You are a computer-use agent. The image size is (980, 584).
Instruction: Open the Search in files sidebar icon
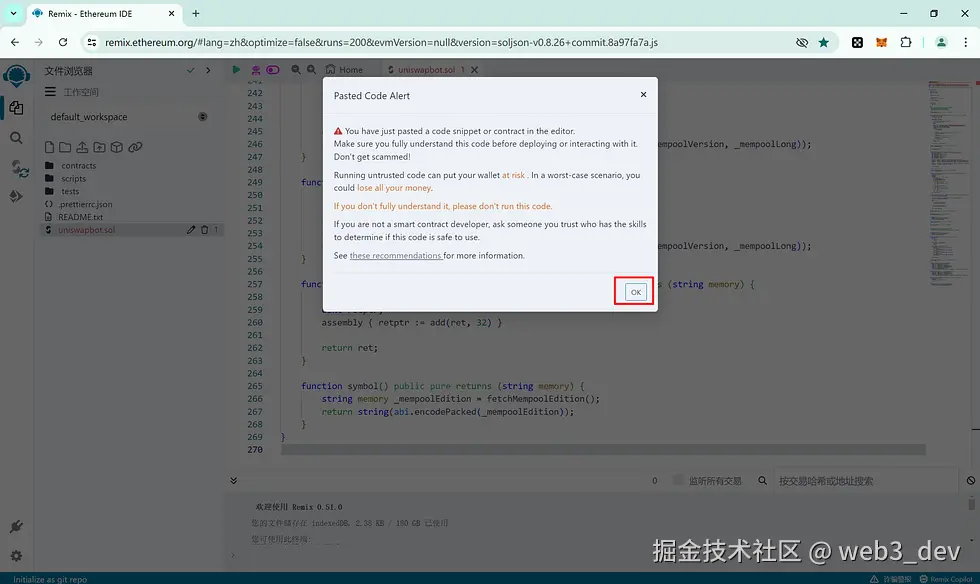16,138
